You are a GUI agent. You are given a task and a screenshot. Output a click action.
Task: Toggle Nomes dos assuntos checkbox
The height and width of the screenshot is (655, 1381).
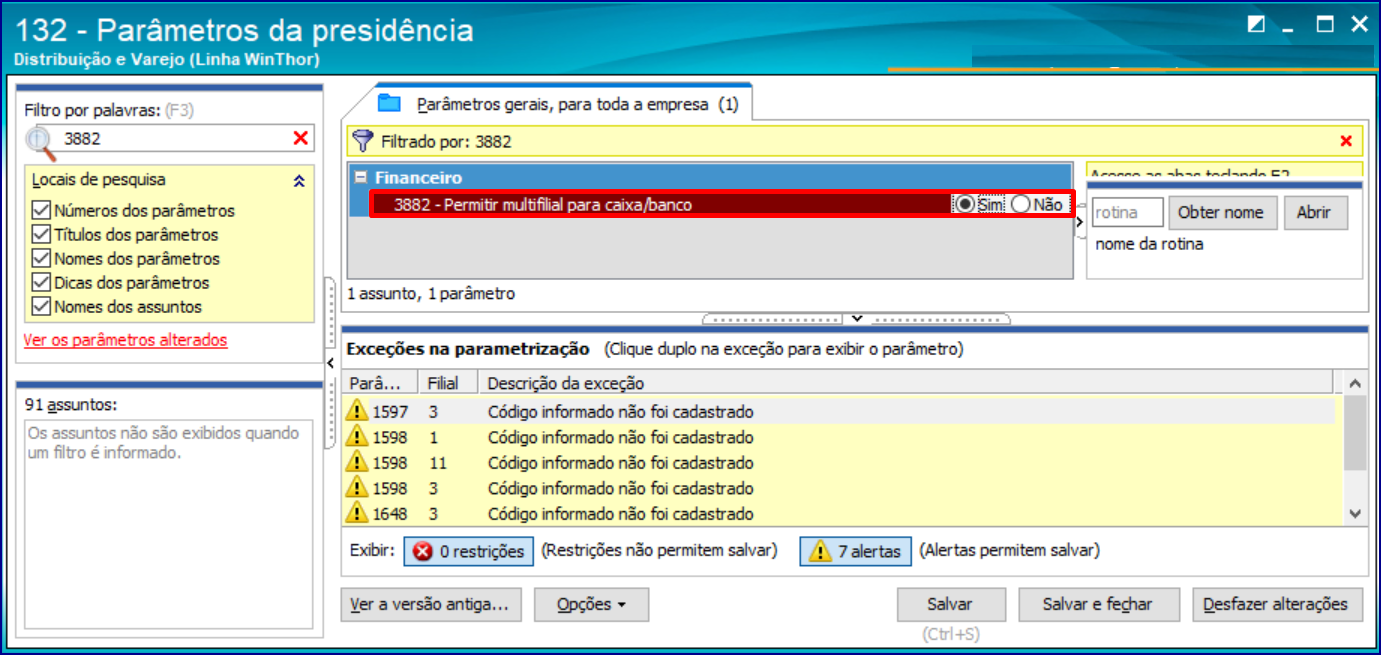tap(41, 307)
